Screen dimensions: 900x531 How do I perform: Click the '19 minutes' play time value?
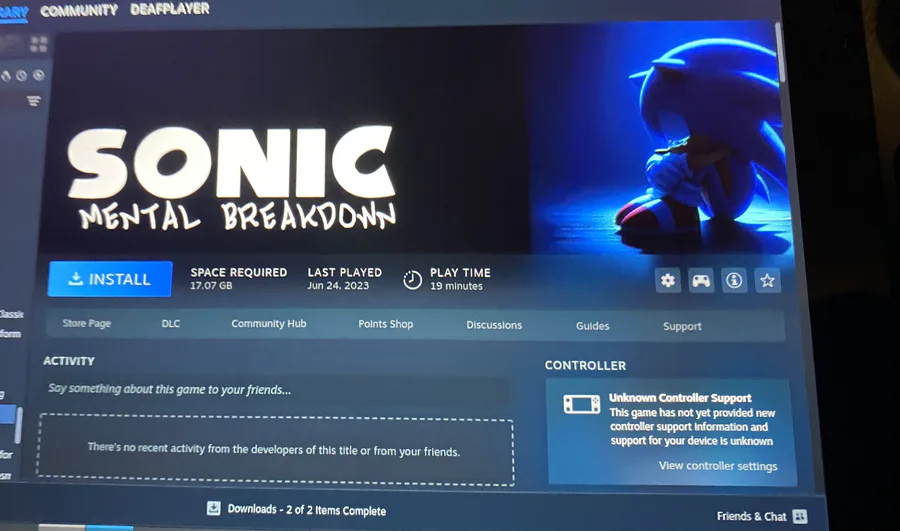pos(456,286)
